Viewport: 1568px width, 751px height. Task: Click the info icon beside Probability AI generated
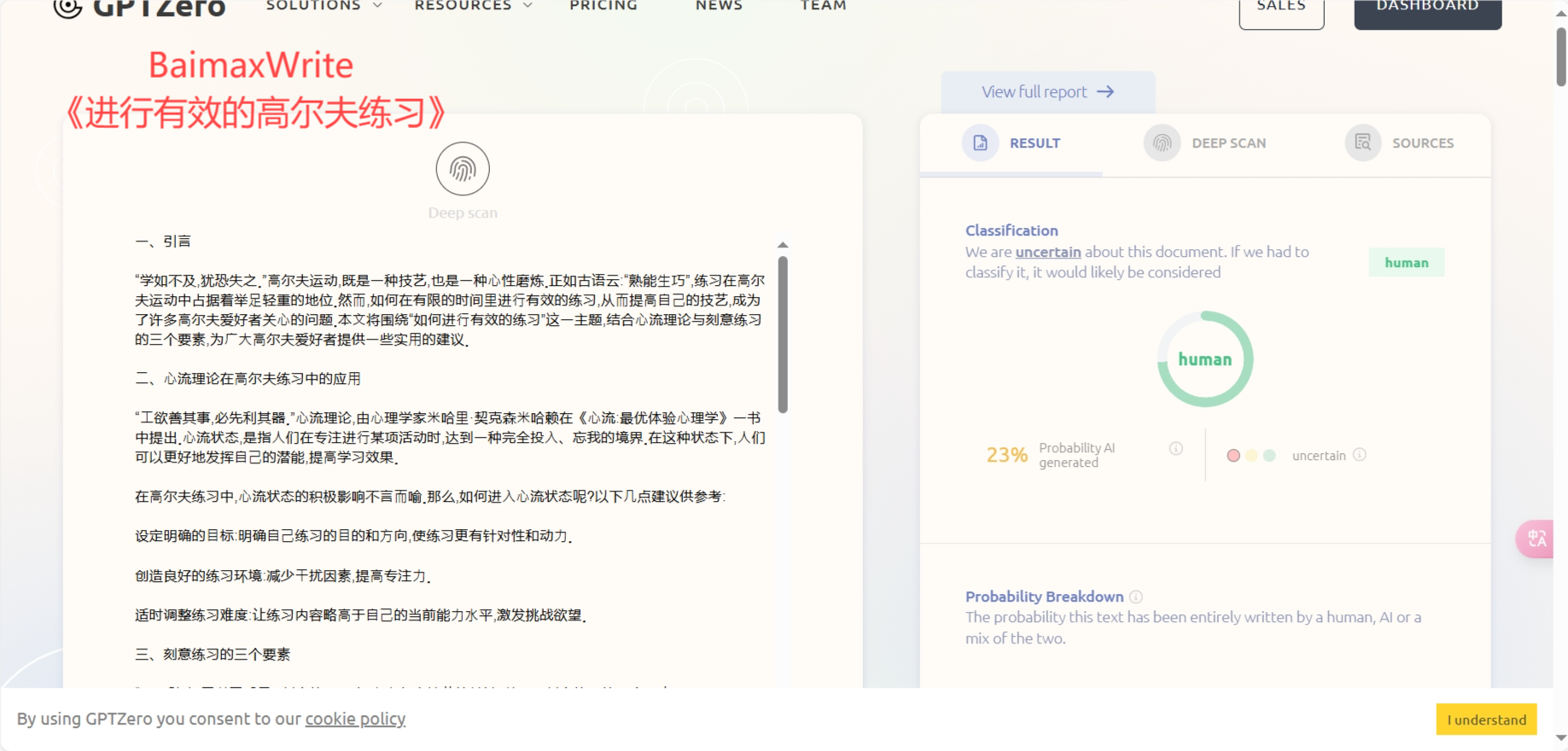[1175, 448]
